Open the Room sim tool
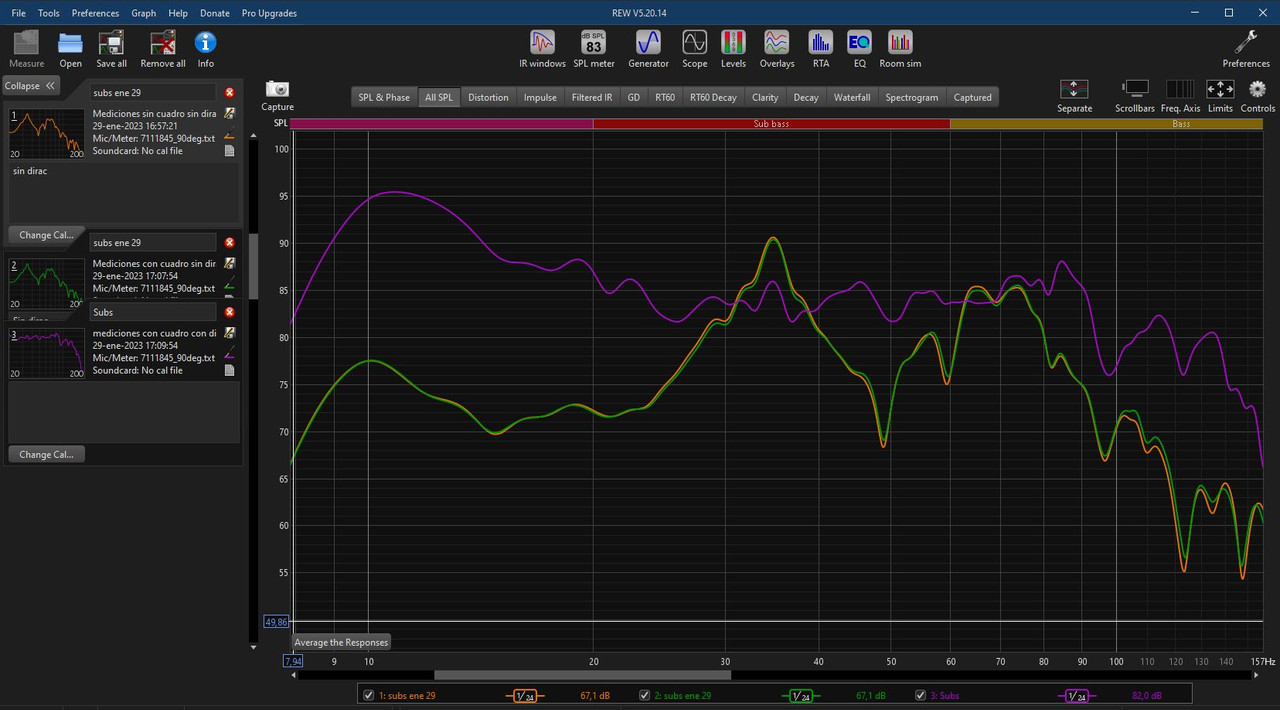The width and height of the screenshot is (1280, 710). click(900, 49)
